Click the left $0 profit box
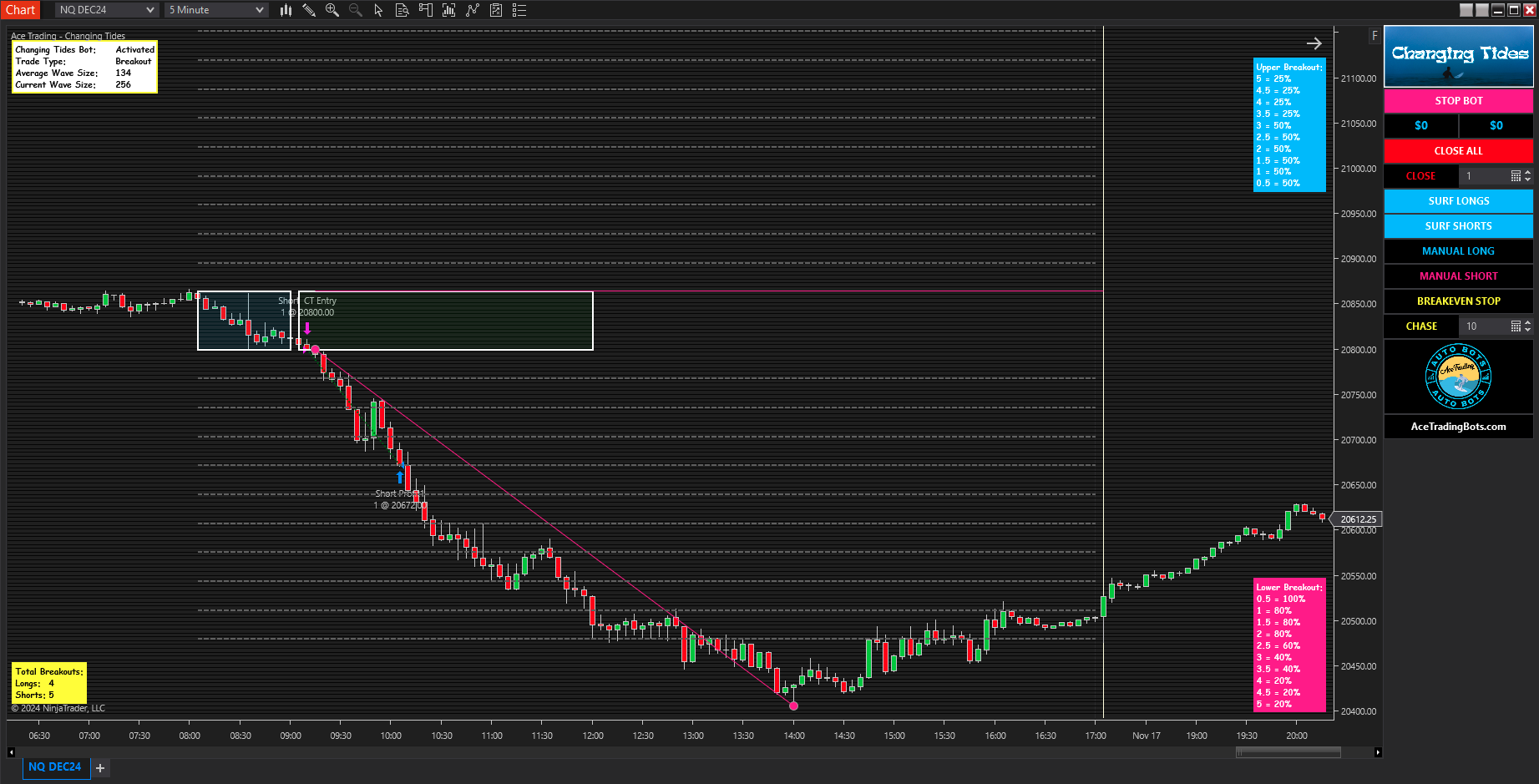Image resolution: width=1539 pixels, height=784 pixels. (1421, 126)
